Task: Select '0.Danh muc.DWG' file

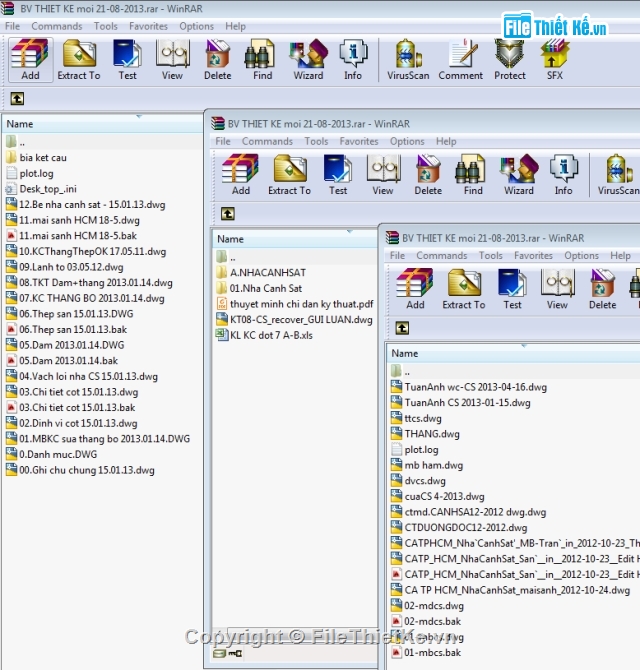Action: click(x=58, y=454)
